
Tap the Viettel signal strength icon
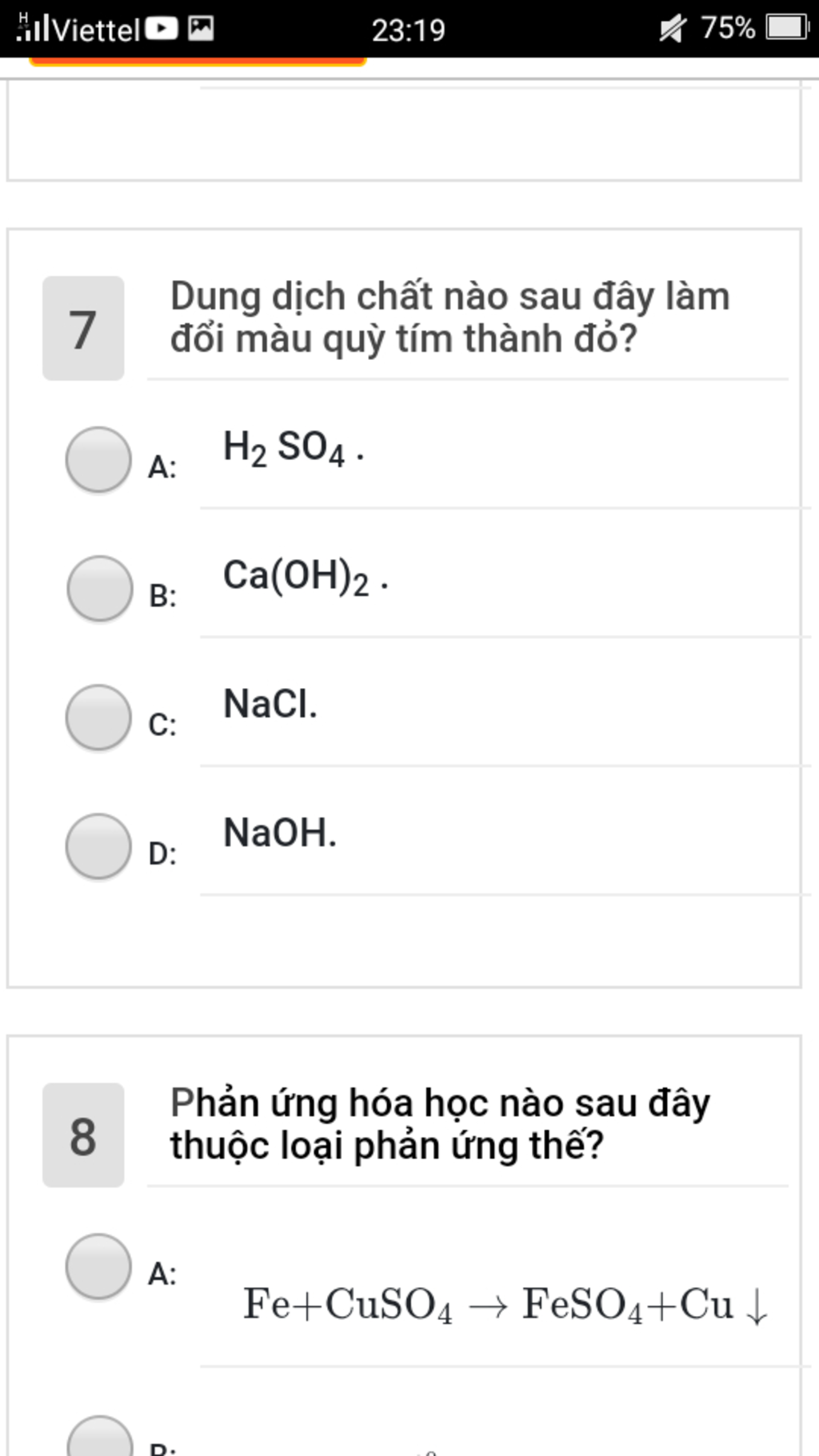[x=33, y=28]
